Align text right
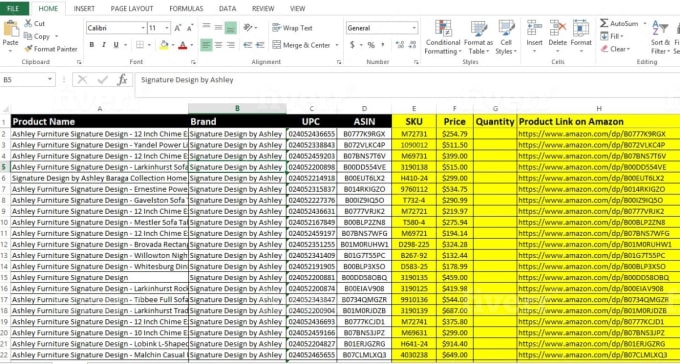 click(231, 45)
